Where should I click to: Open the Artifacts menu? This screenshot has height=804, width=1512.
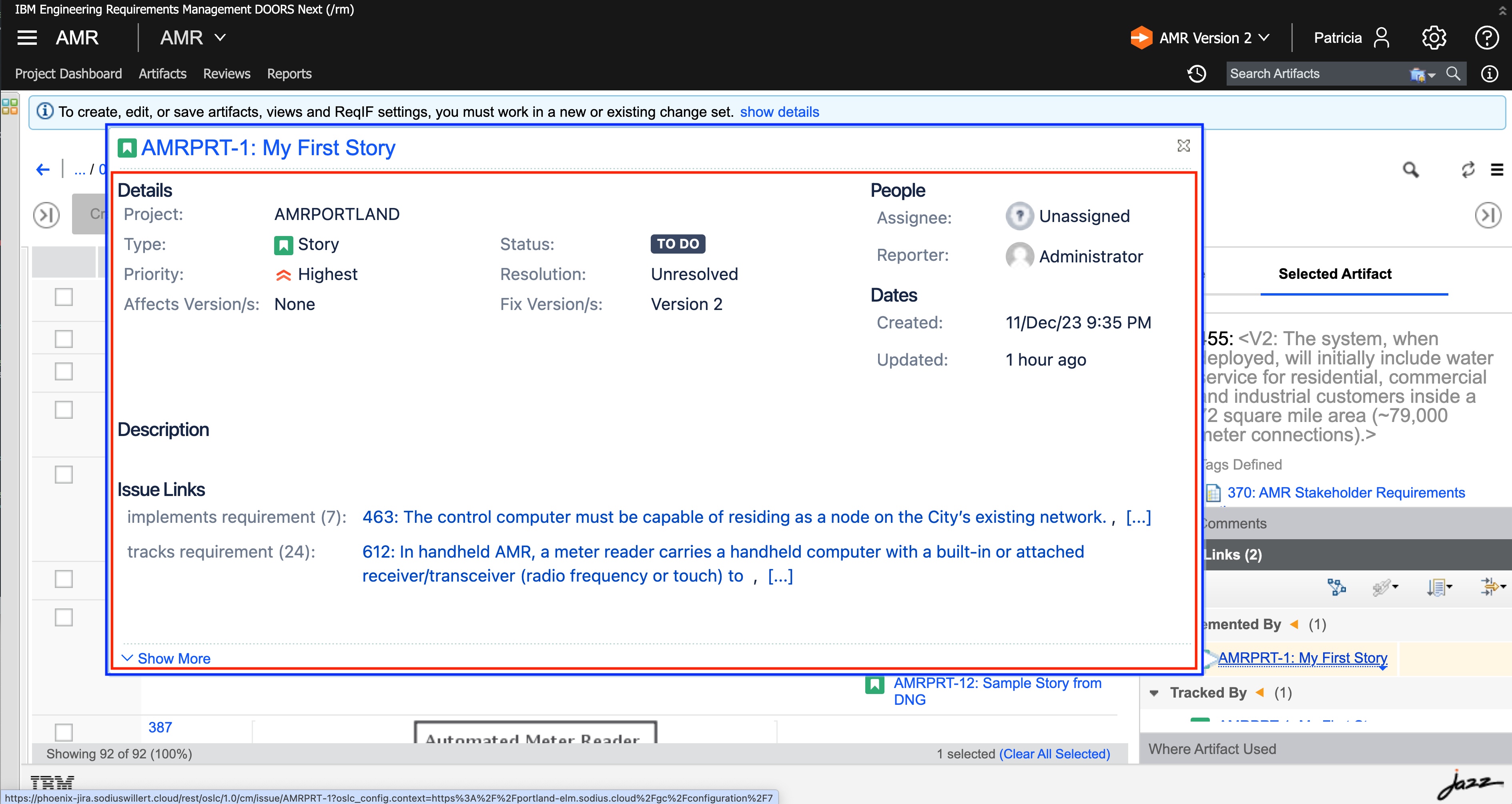(x=162, y=74)
